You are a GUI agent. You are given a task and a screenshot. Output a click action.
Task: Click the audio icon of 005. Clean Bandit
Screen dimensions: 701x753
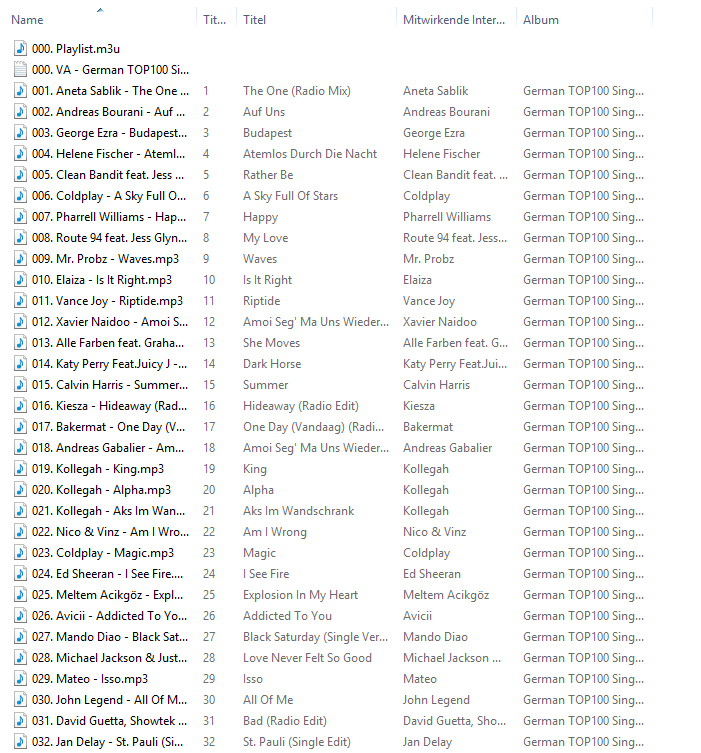(20, 175)
